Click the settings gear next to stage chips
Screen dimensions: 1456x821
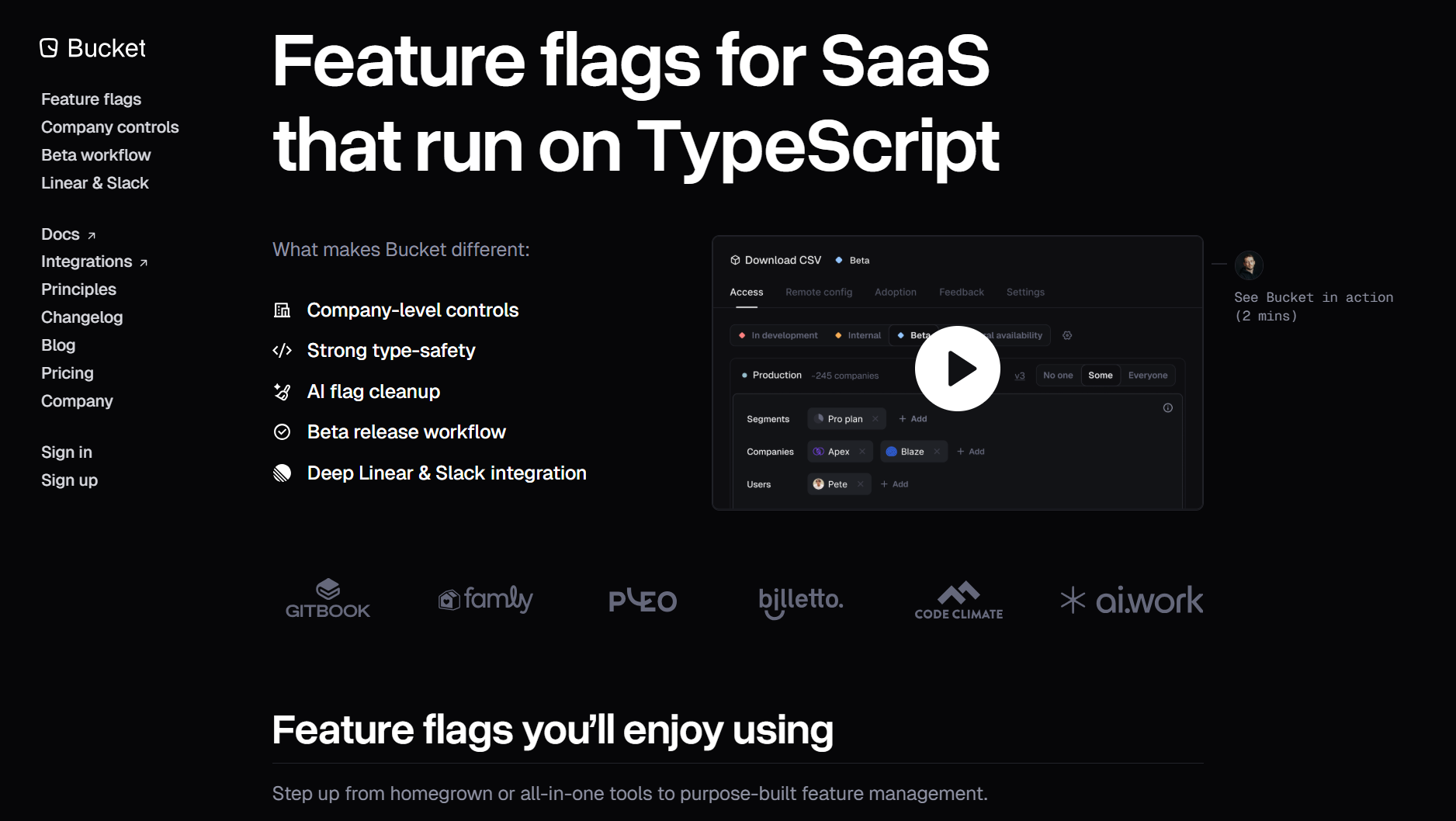tap(1067, 335)
